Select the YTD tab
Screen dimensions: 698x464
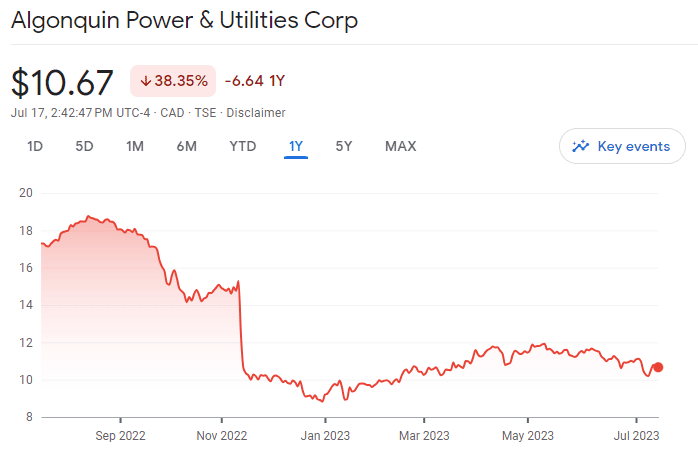[x=243, y=146]
